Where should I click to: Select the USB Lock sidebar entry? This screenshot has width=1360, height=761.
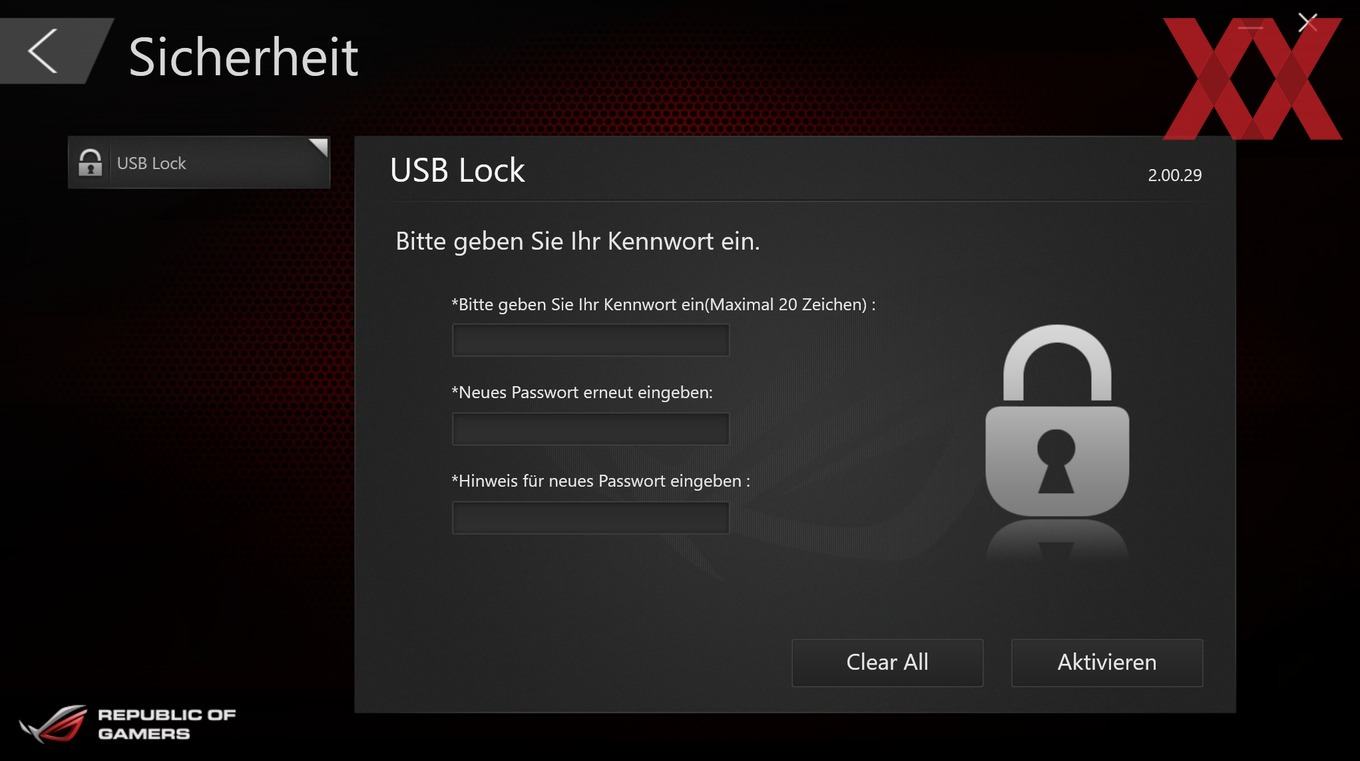[198, 163]
